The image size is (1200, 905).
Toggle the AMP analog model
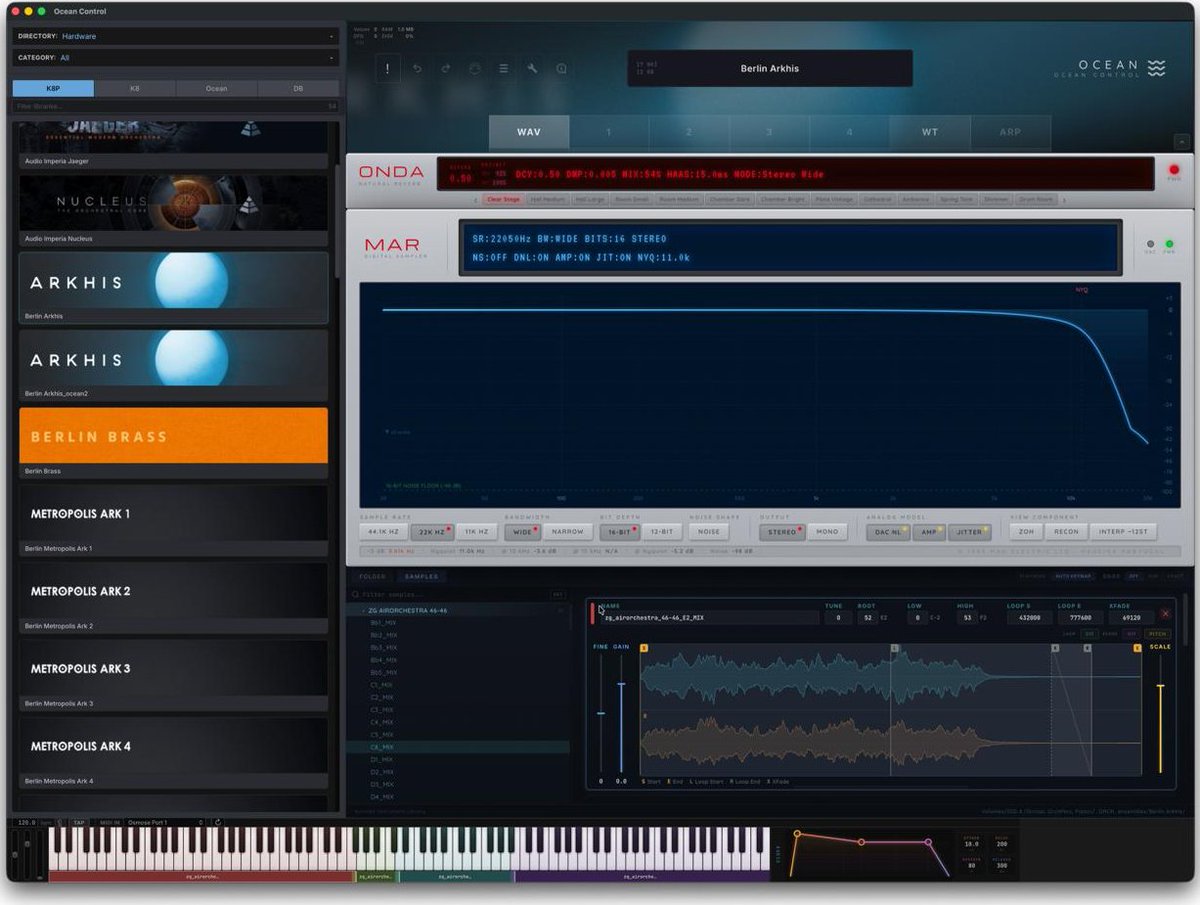(x=929, y=532)
